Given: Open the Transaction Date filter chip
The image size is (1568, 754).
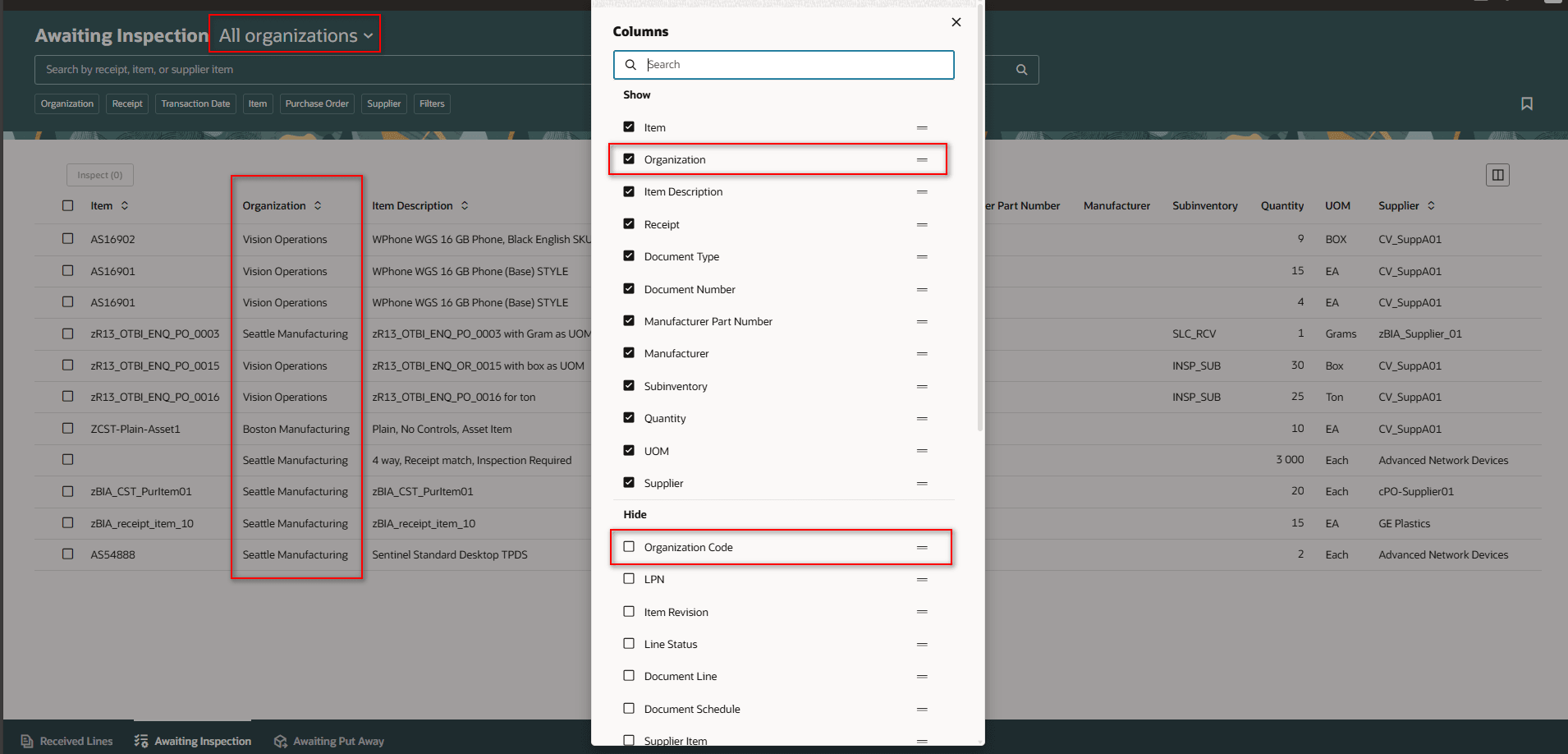Looking at the screenshot, I should (195, 103).
